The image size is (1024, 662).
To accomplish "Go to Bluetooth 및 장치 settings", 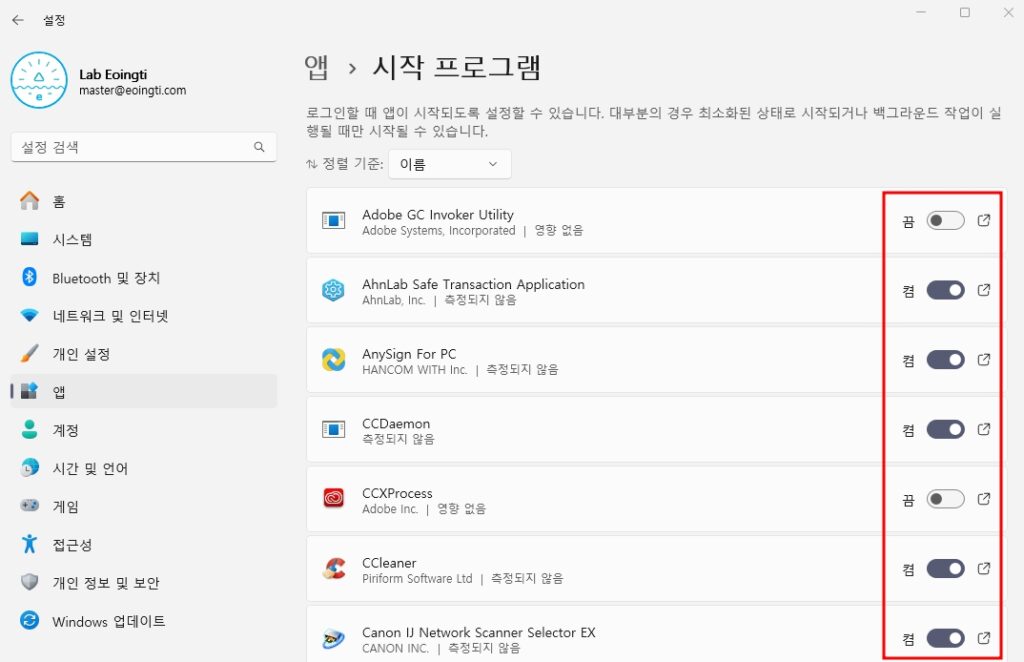I will coord(144,277).
